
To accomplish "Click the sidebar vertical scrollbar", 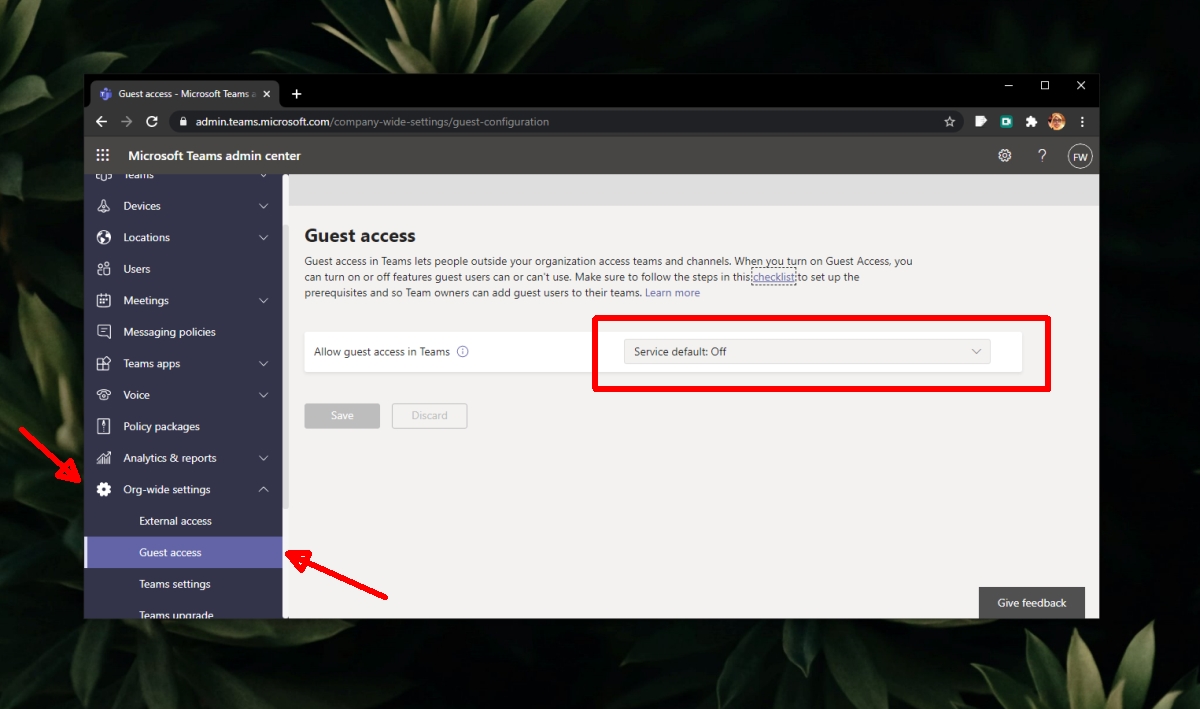I will click(286, 366).
